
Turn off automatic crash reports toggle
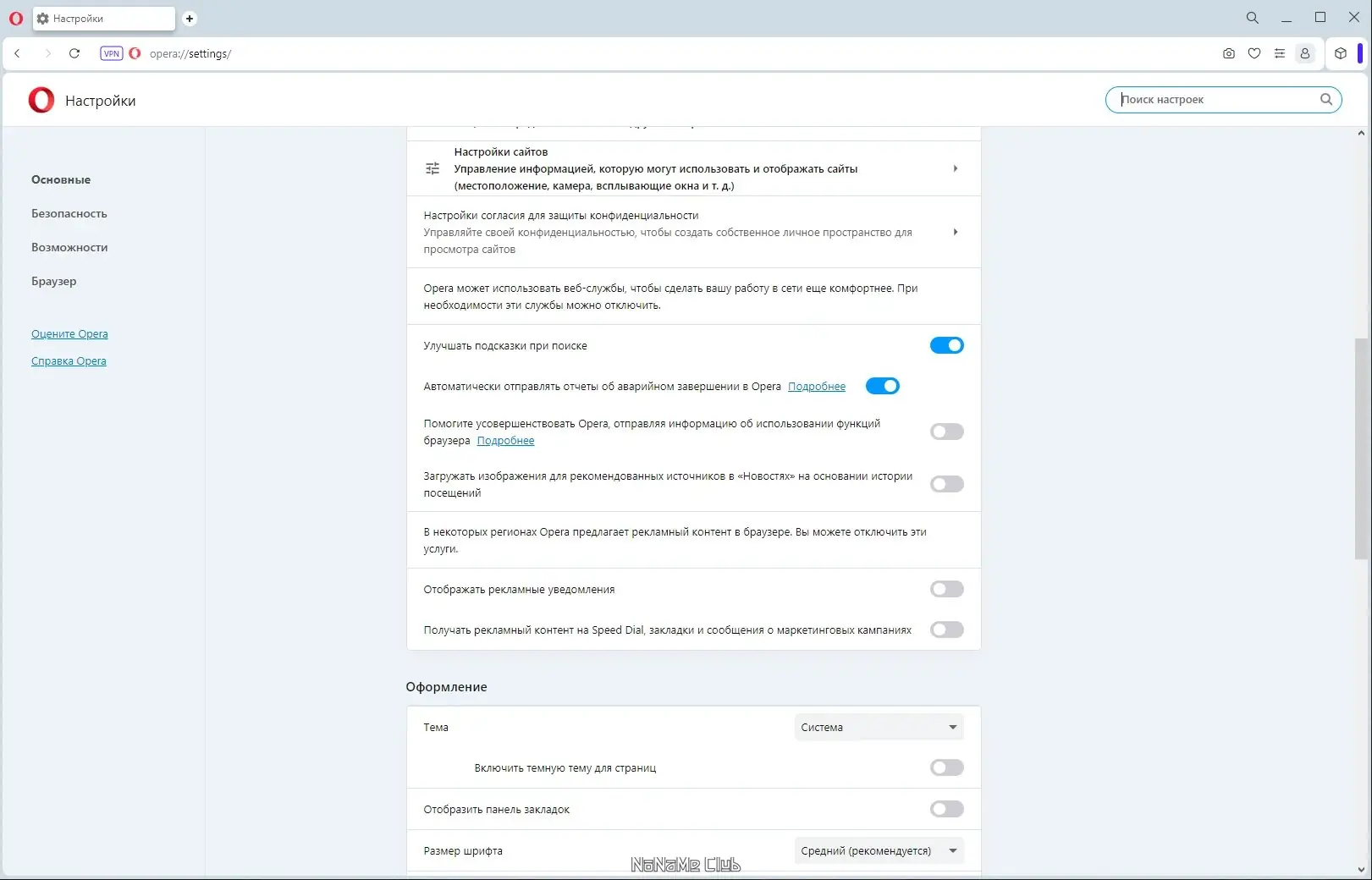(883, 386)
